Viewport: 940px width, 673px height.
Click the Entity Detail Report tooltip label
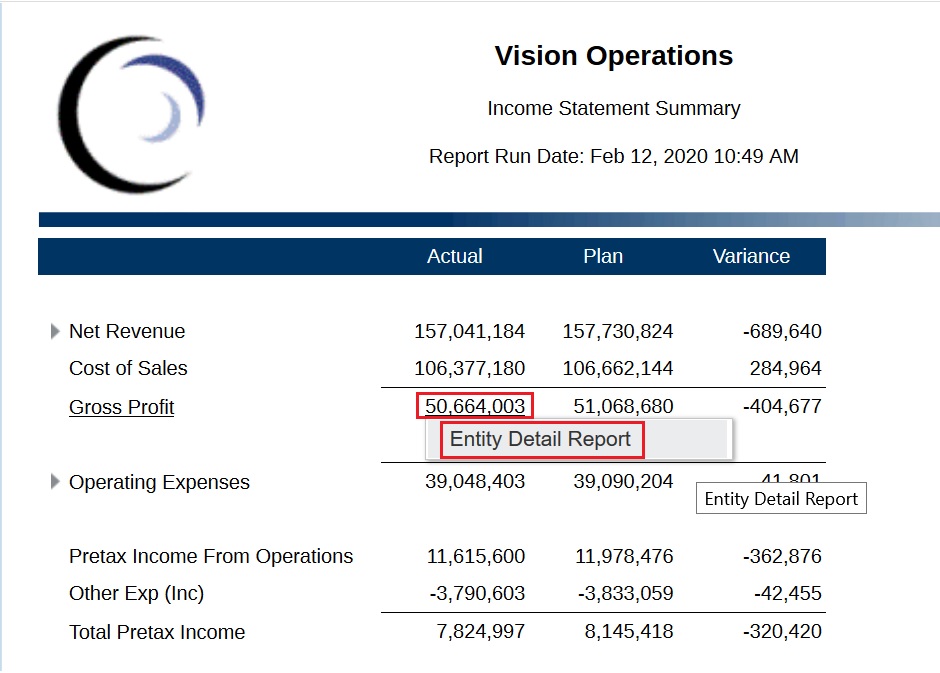(781, 498)
